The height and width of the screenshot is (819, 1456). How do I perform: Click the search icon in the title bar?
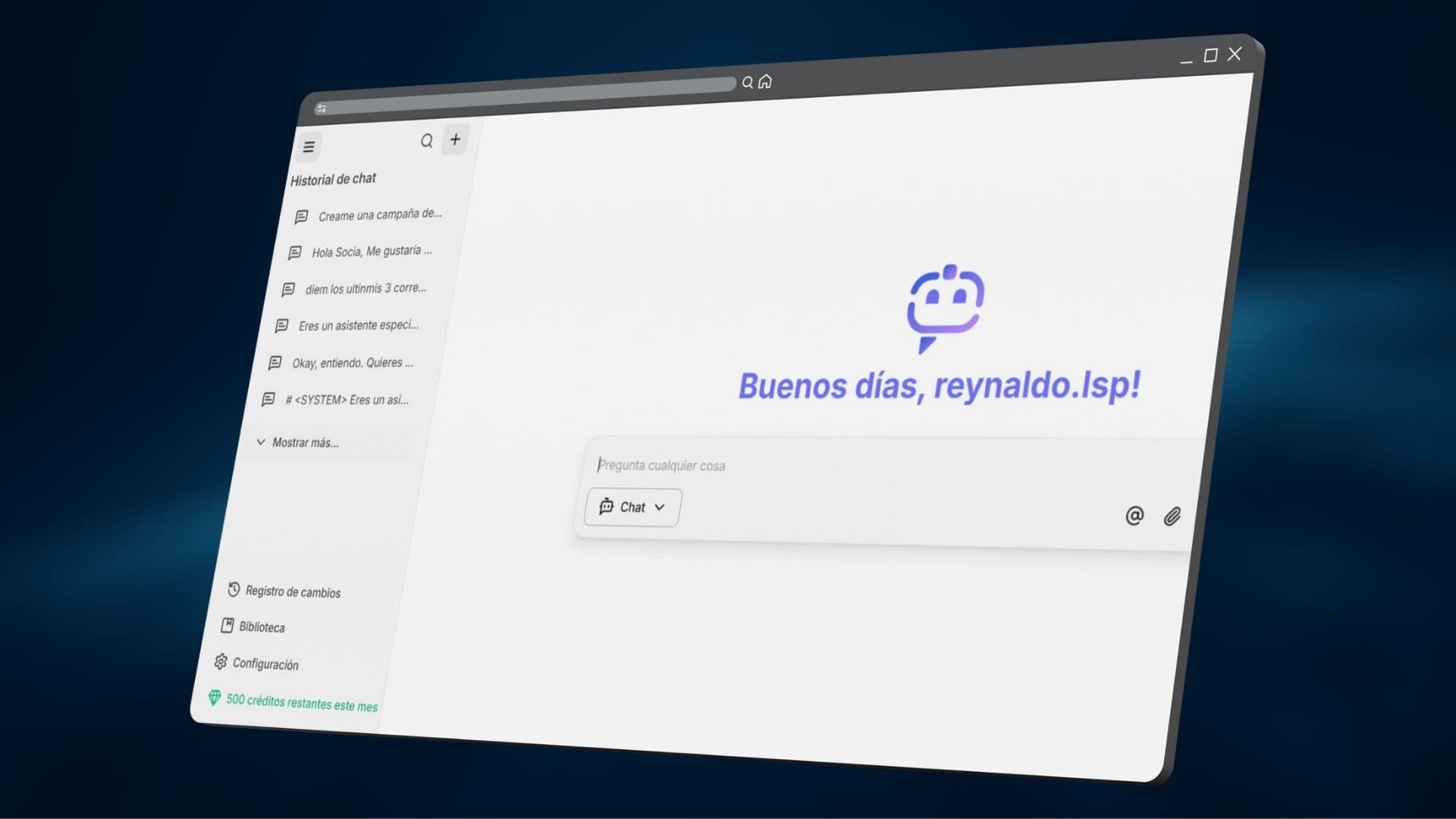tap(748, 81)
